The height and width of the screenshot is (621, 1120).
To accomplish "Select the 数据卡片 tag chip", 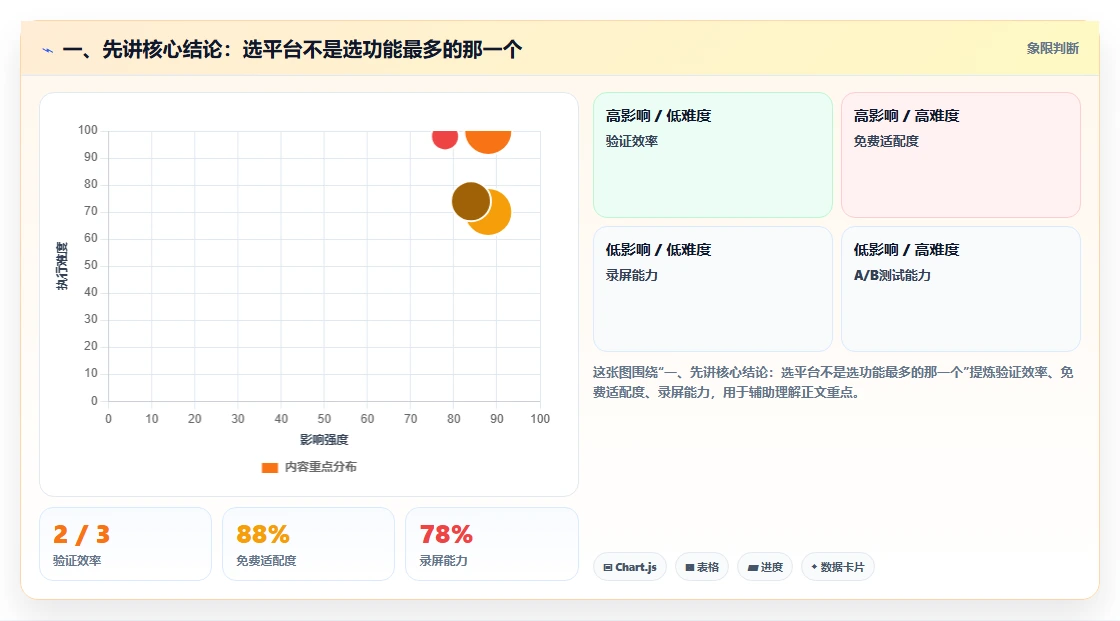I will (838, 567).
